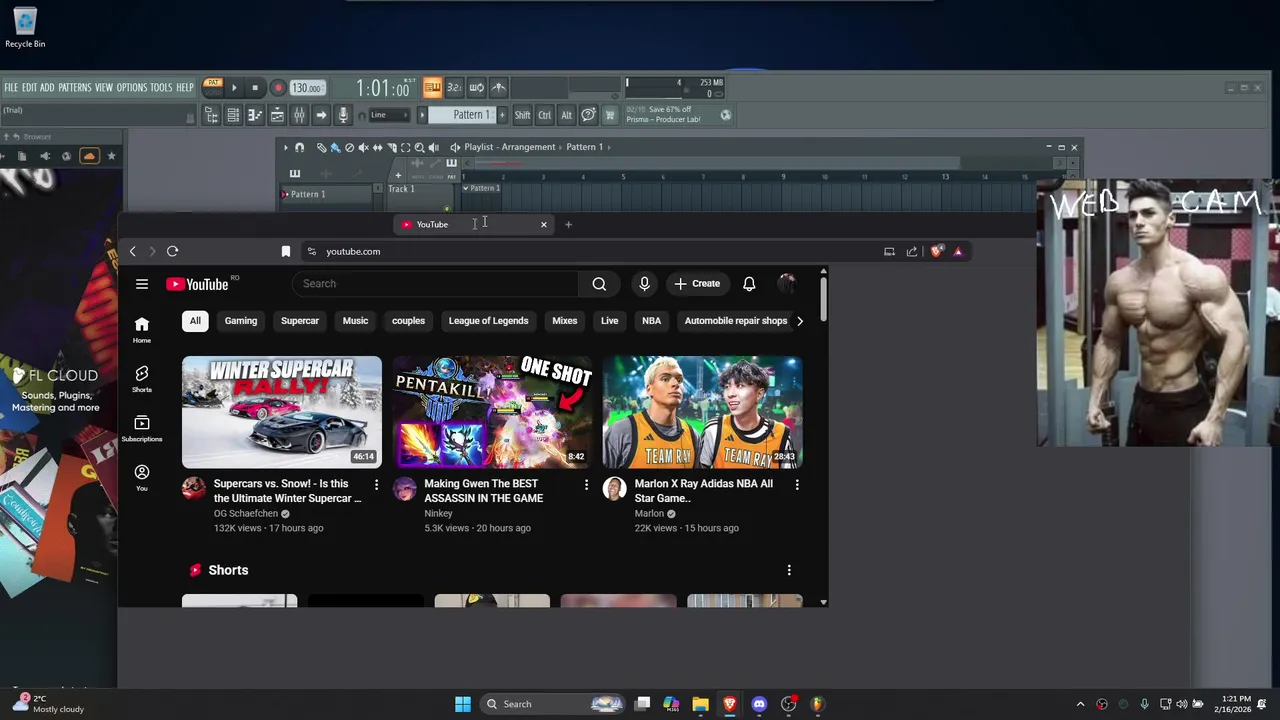Search YouTube with voice microphone
Screen dimensions: 1280x720
click(644, 284)
